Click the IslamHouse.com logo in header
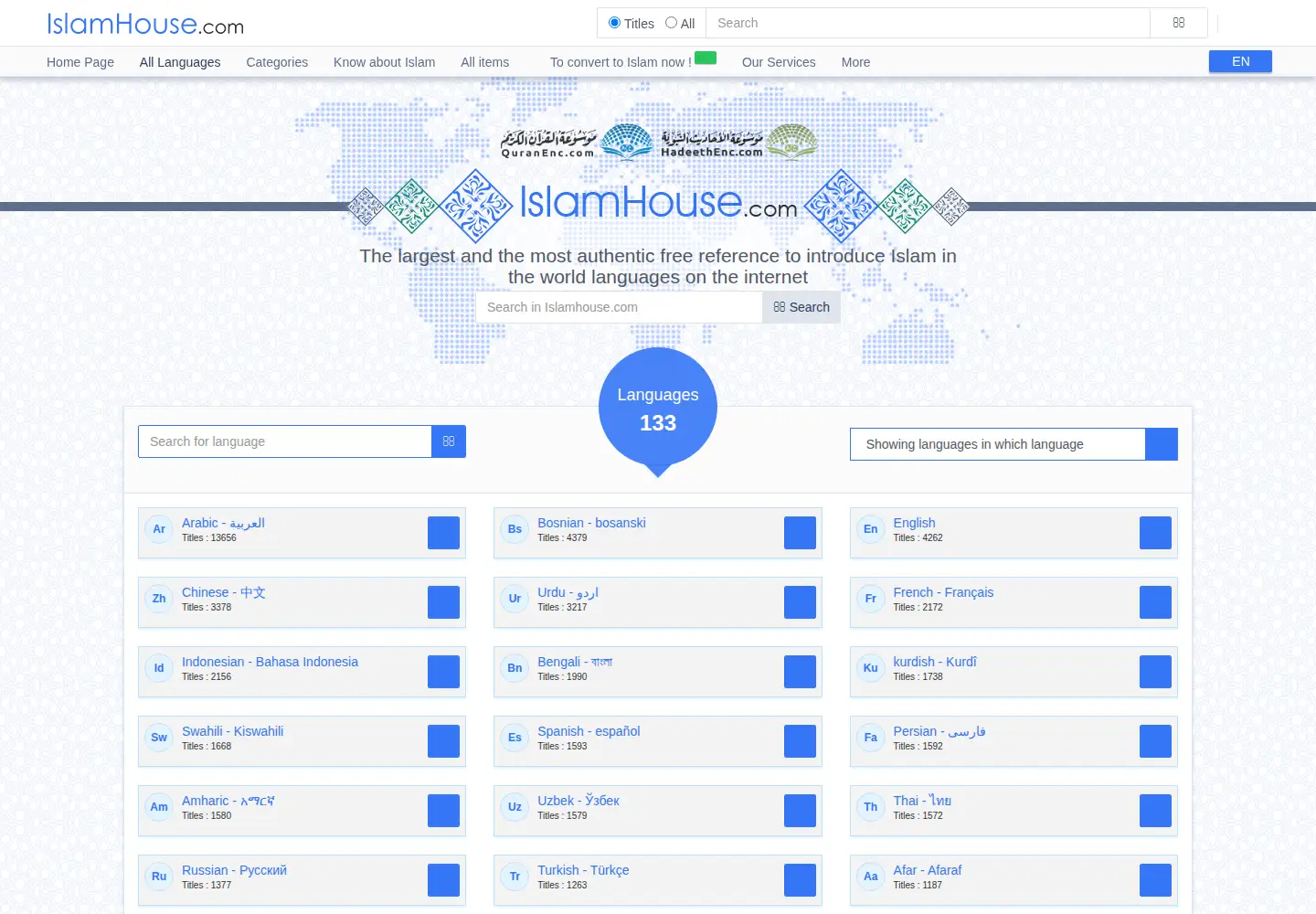Image resolution: width=1316 pixels, height=914 pixels. coord(145,24)
